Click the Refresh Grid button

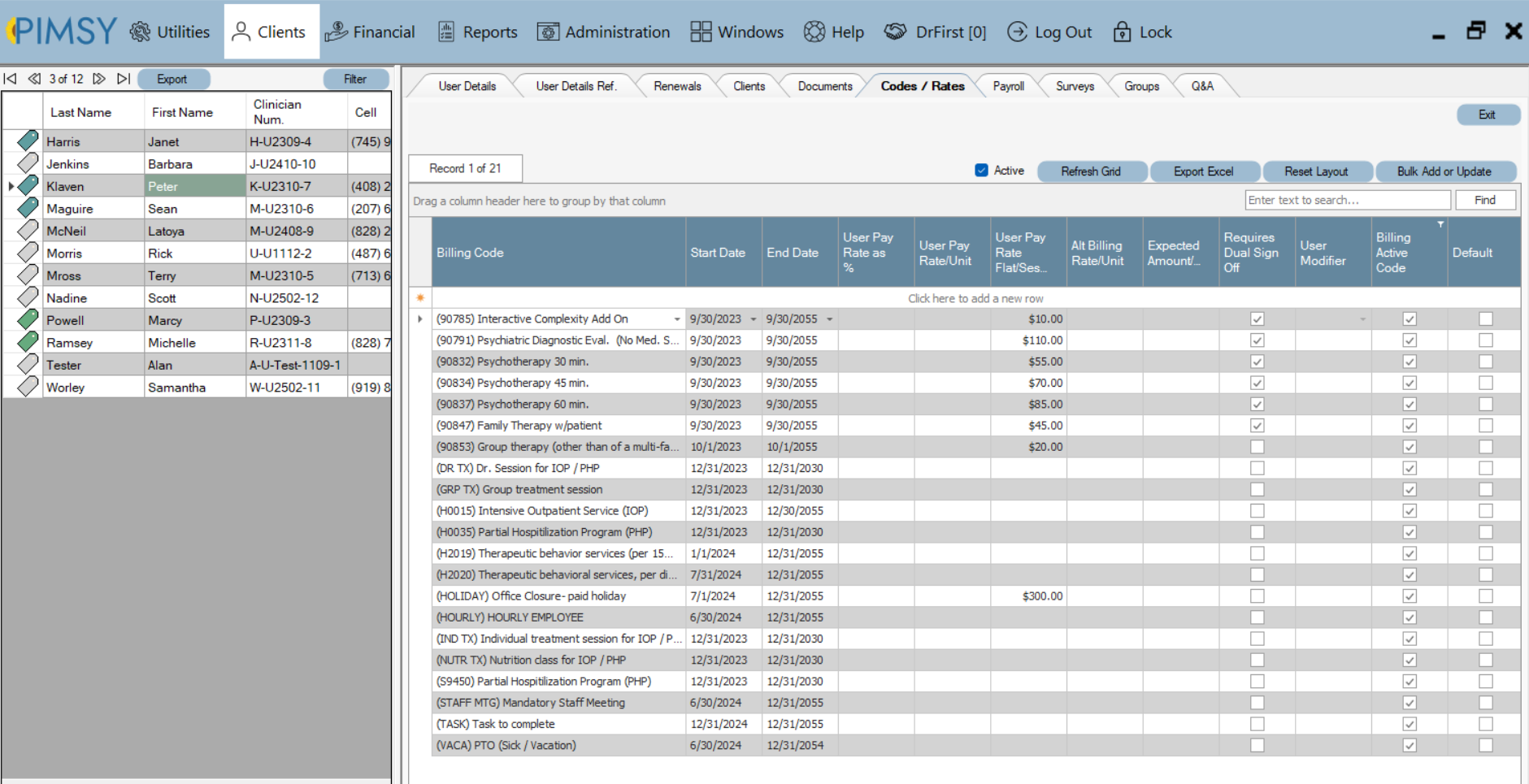pos(1092,171)
